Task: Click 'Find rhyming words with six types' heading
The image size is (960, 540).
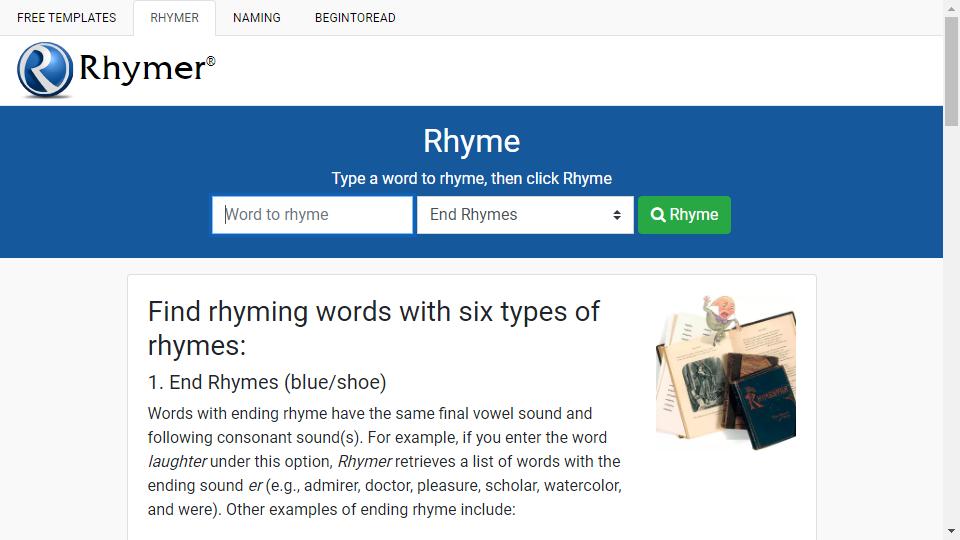Action: coord(373,328)
